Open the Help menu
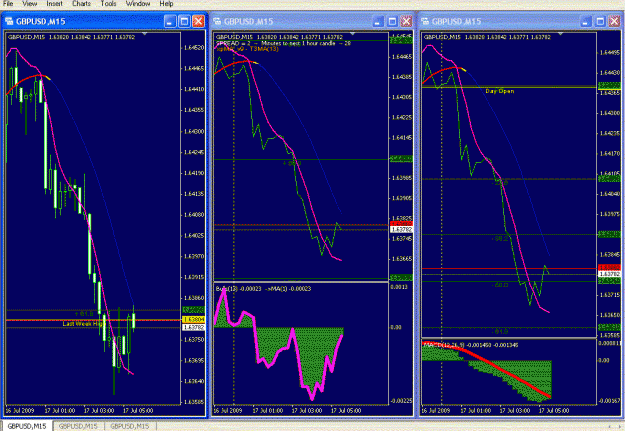 click(166, 4)
